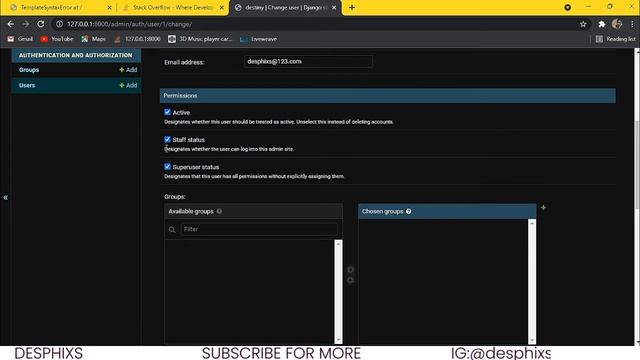This screenshot has width=640, height=360.
Task: Select the Change user Django tab
Action: (286, 7)
